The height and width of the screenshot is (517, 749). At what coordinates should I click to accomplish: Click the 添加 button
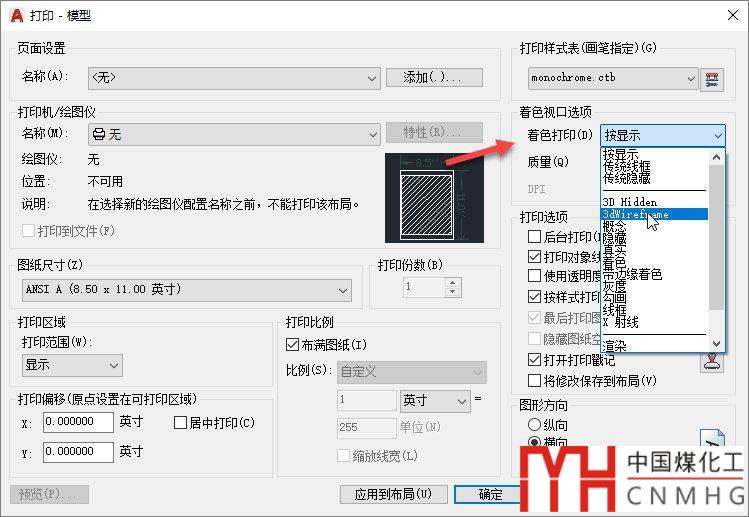pyautogui.click(x=434, y=77)
